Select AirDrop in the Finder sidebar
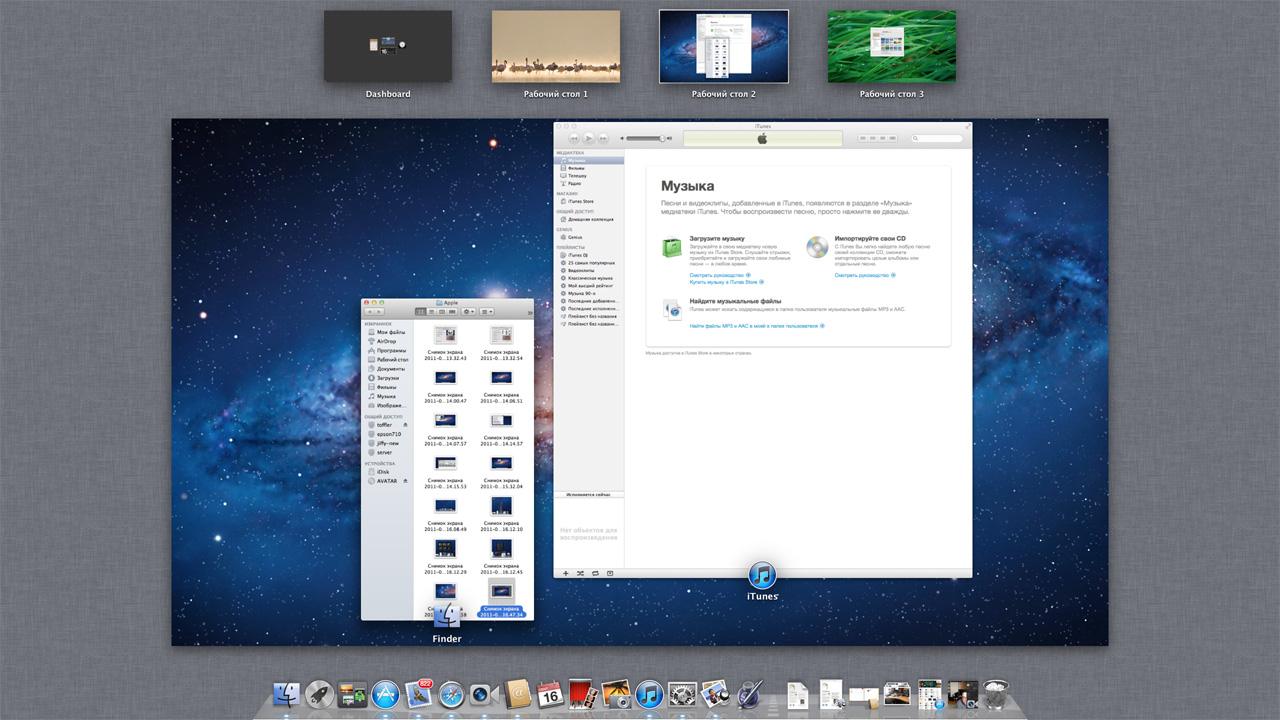 coord(386,341)
